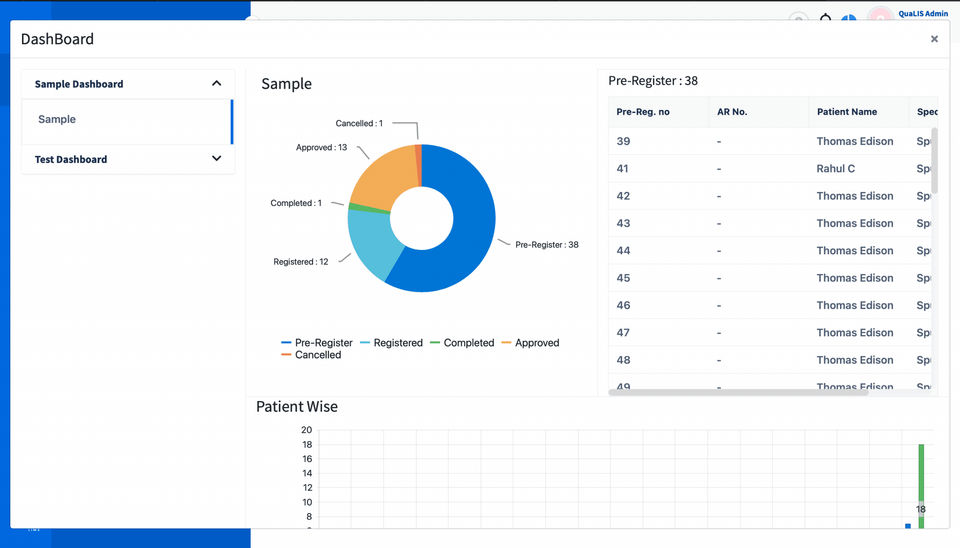Toggle Cancelled series in chart legend

(311, 355)
